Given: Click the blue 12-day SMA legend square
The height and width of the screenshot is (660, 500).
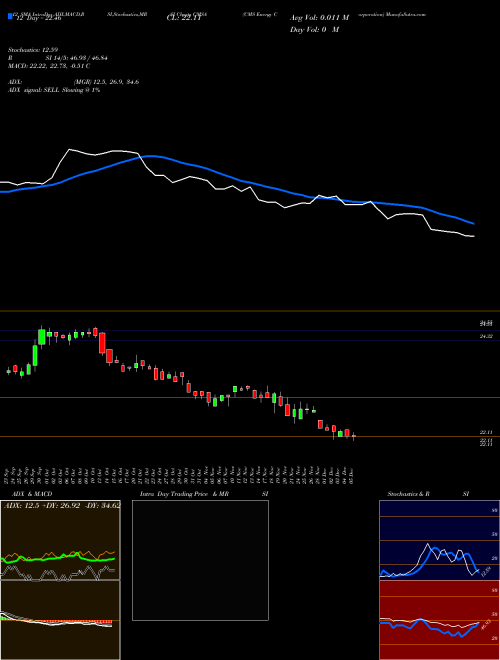Looking at the screenshot, I should point(10,16).
